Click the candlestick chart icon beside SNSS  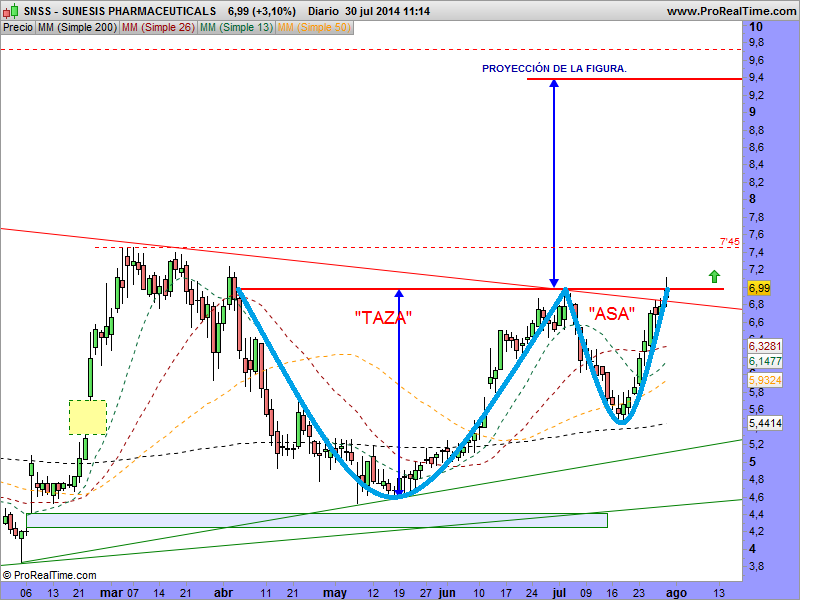tap(11, 10)
